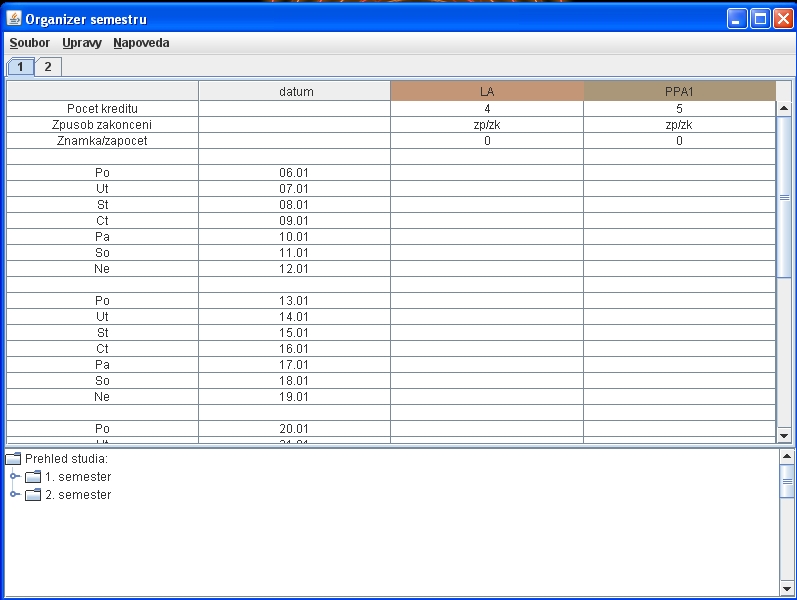Click the 2. semester folder icon
797x600 pixels.
[x=33, y=495]
